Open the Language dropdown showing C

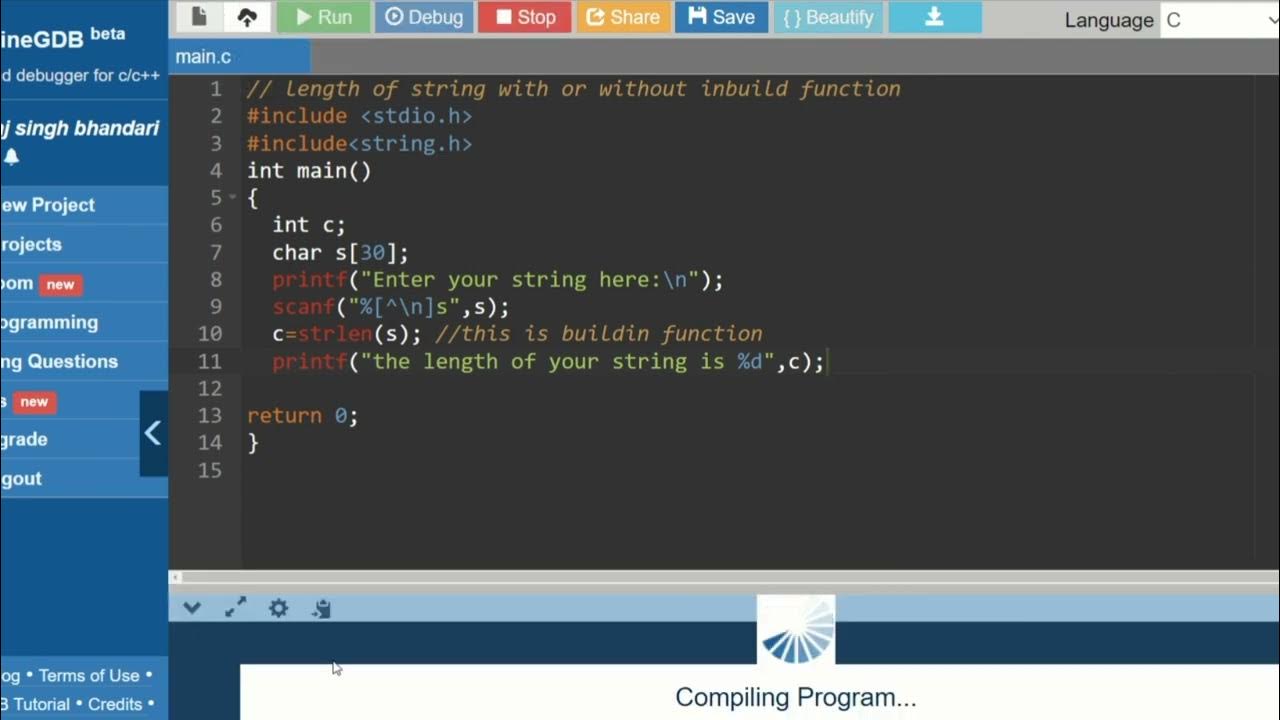click(x=1220, y=20)
